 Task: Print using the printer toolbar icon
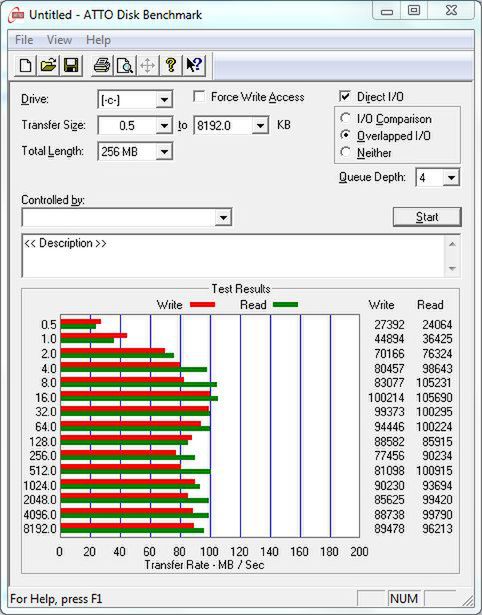102,65
